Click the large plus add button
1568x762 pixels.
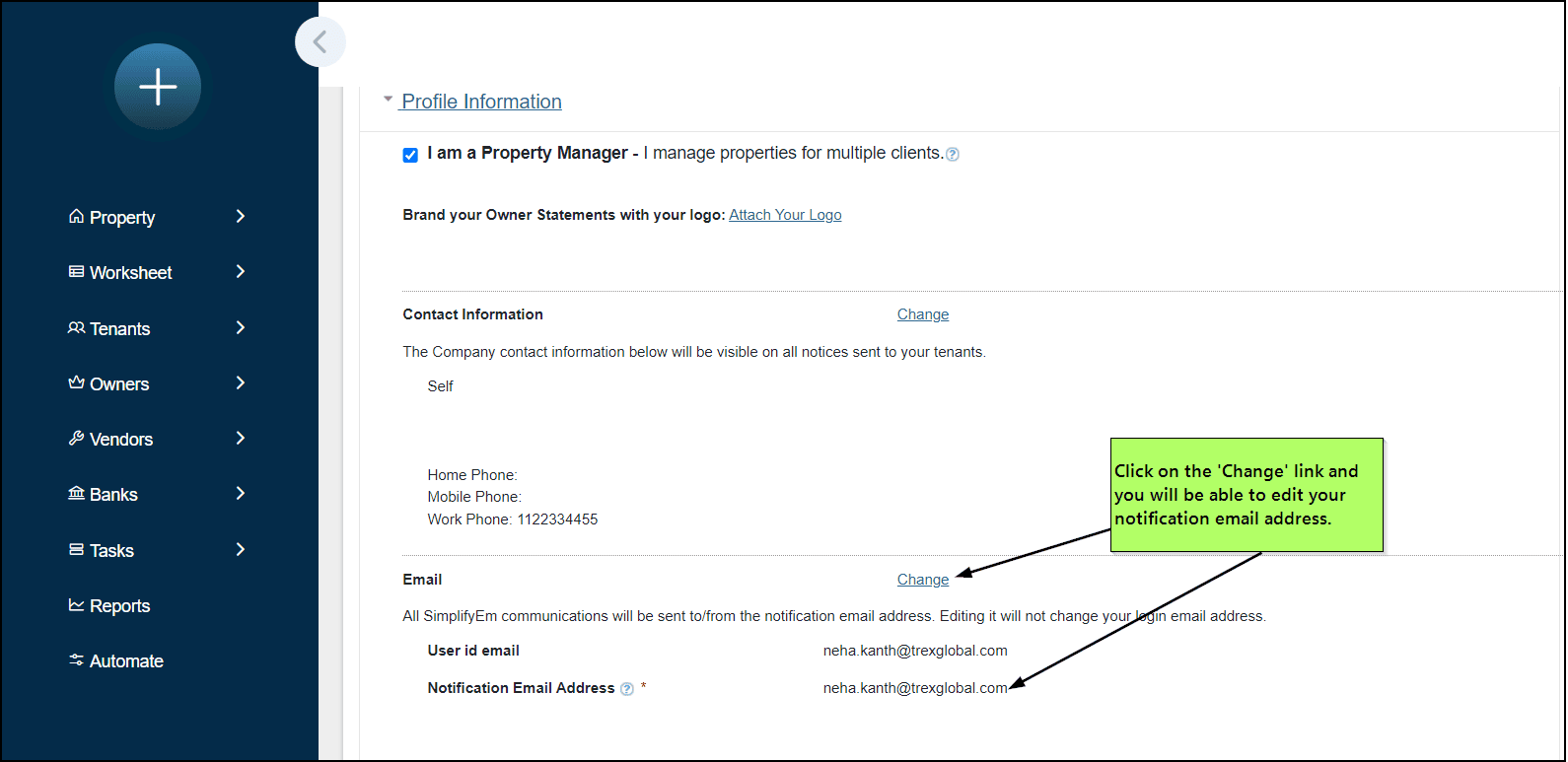158,87
